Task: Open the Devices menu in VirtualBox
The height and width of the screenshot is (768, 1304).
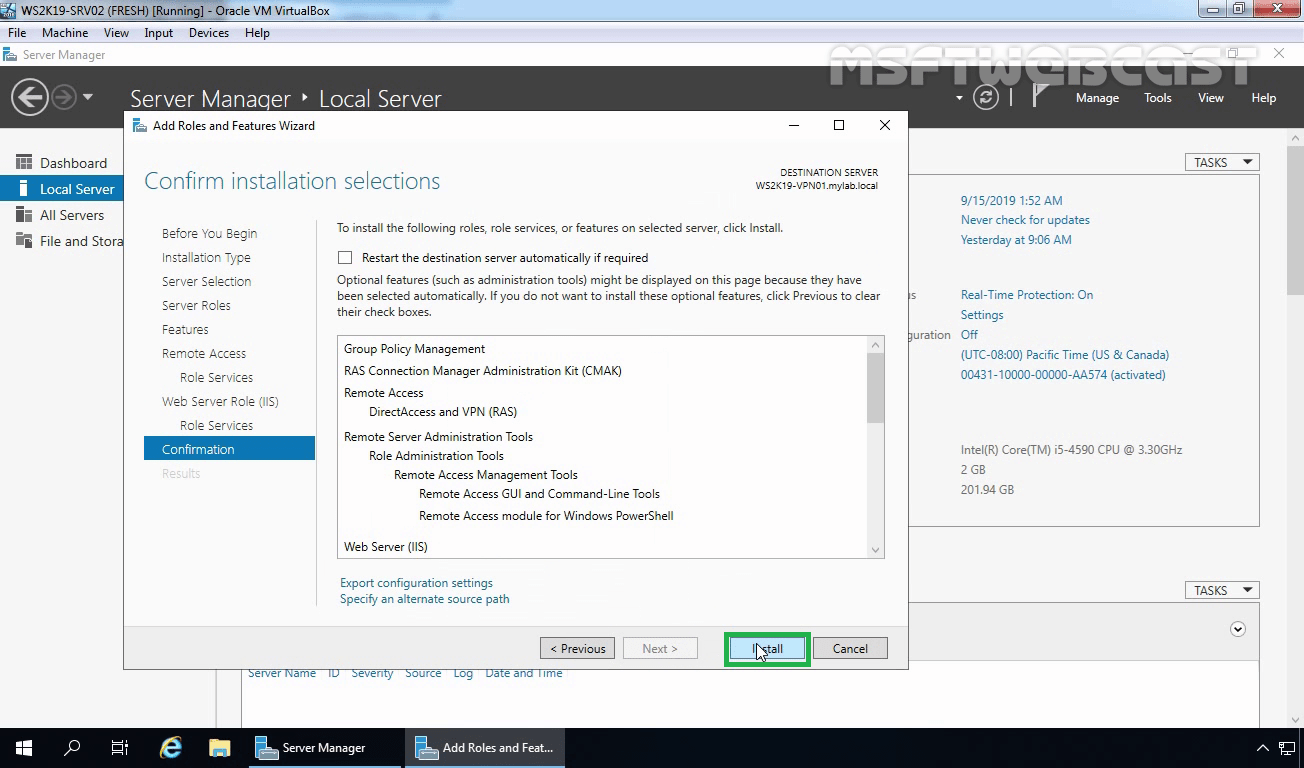Action: point(208,32)
